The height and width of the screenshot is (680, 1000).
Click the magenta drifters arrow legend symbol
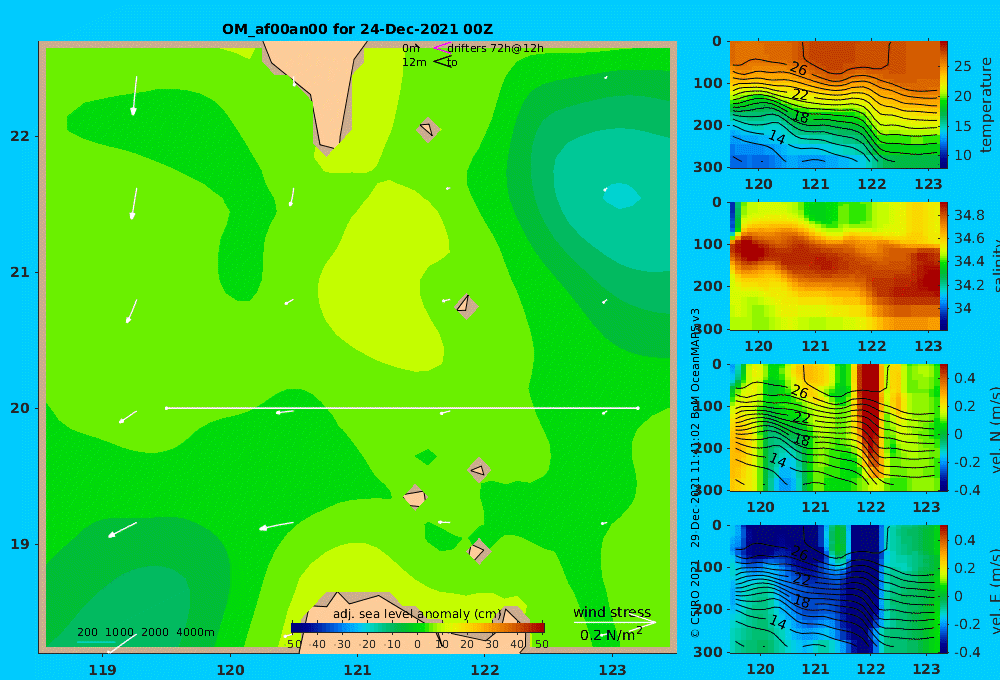[441, 47]
